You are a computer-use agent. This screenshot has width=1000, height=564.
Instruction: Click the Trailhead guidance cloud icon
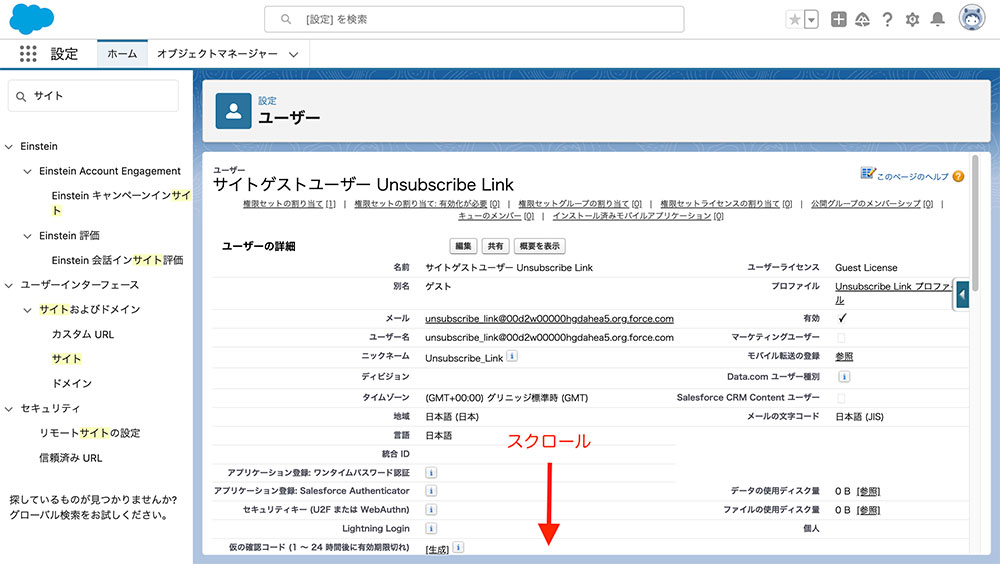862,20
